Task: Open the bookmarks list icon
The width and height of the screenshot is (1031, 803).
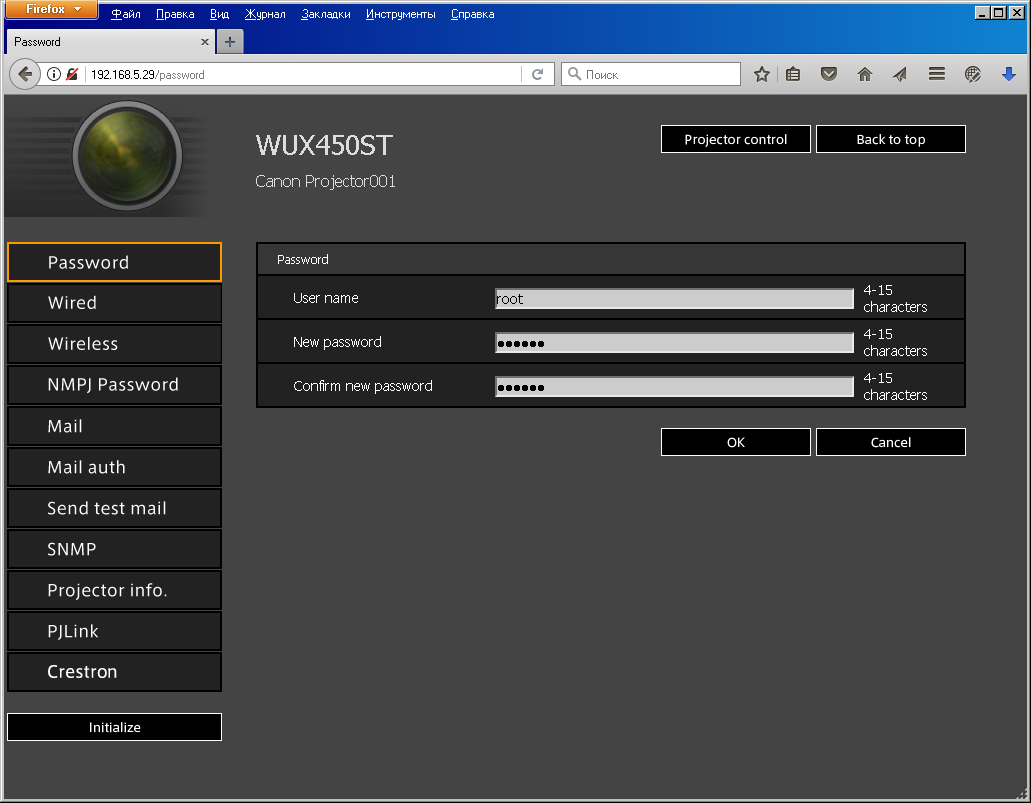Action: (x=793, y=74)
